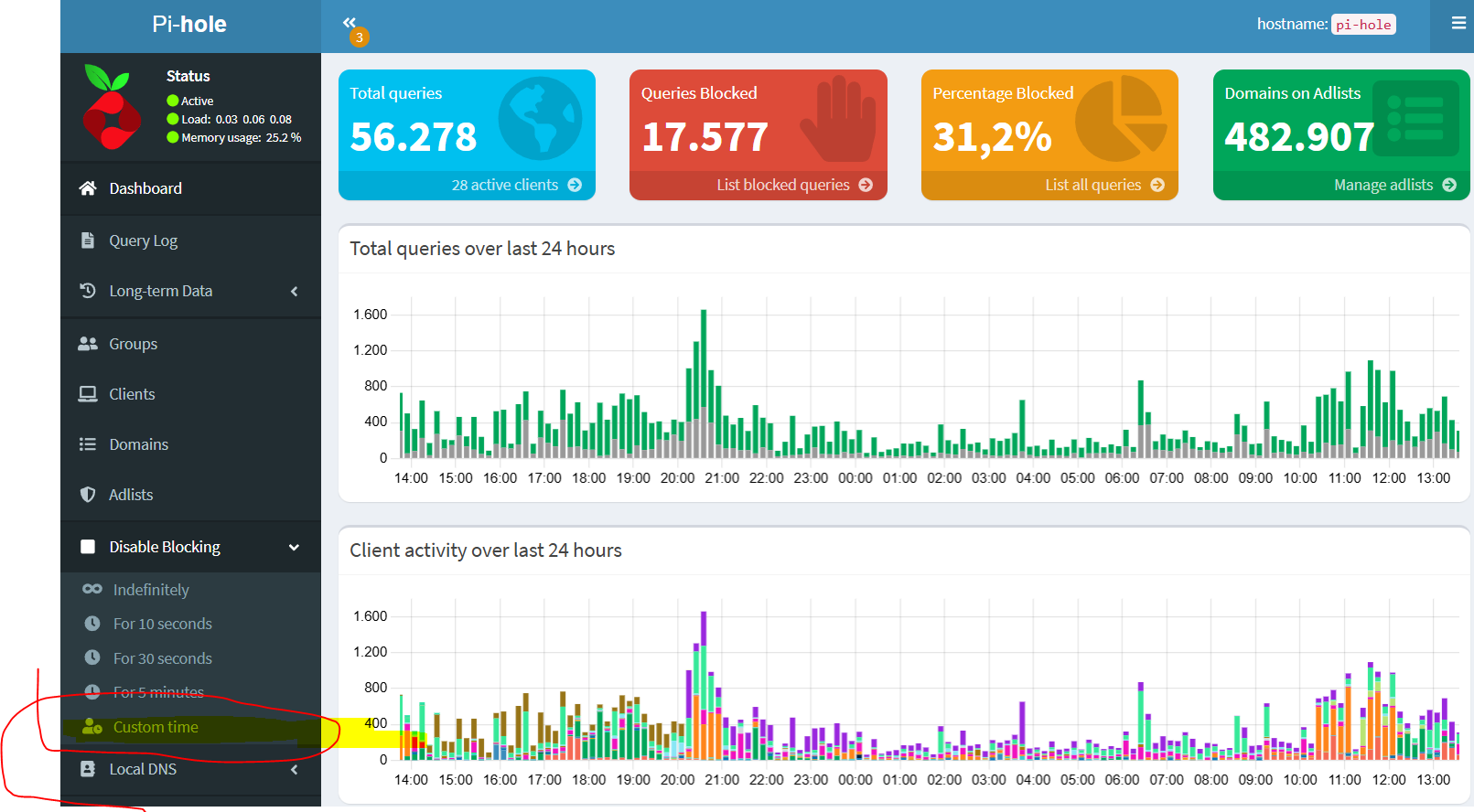
Task: Go to the Groups page
Action: [x=190, y=344]
